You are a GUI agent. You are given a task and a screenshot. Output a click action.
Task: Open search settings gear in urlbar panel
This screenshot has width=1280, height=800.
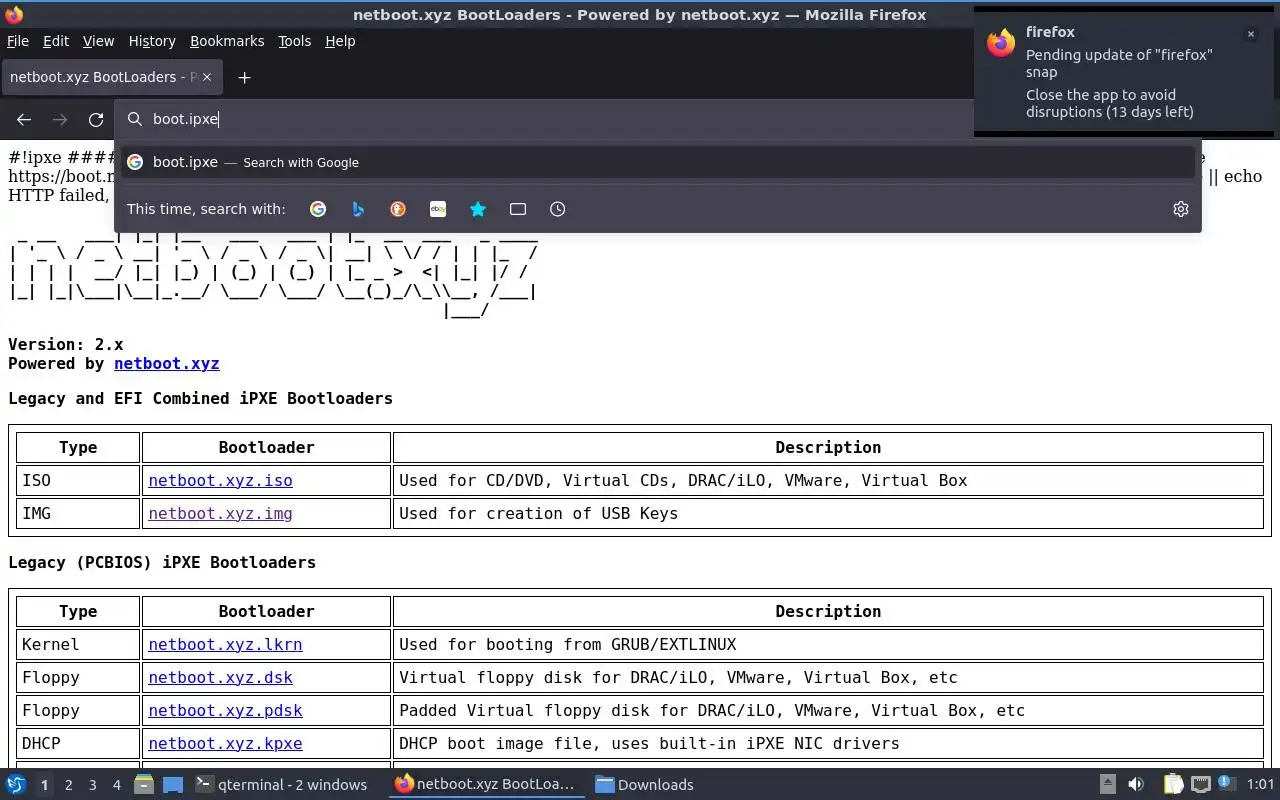[x=1181, y=209]
